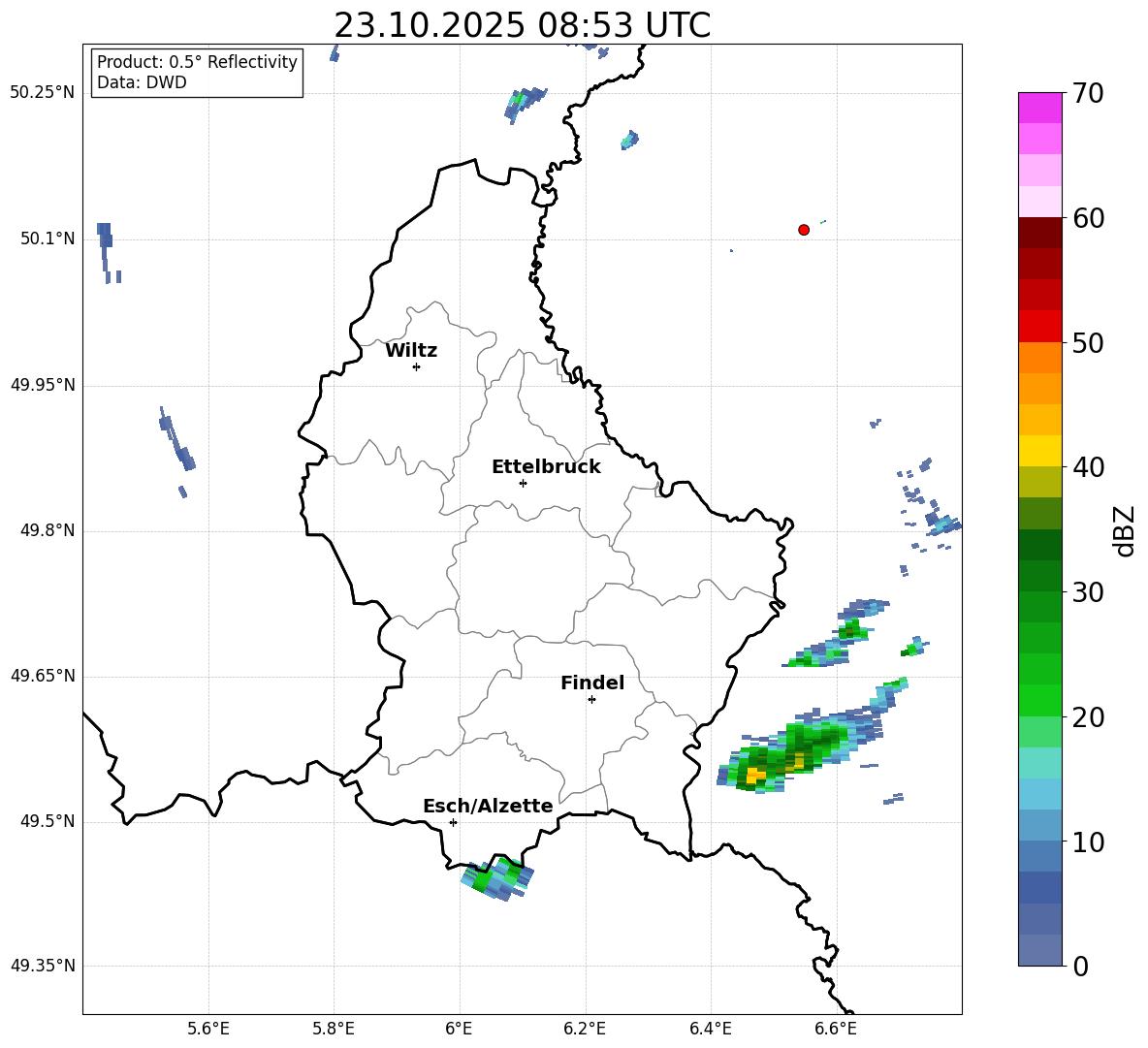Click the orange colorbar segment just below 50
The width and height of the screenshot is (1148, 1048).
(x=1039, y=358)
